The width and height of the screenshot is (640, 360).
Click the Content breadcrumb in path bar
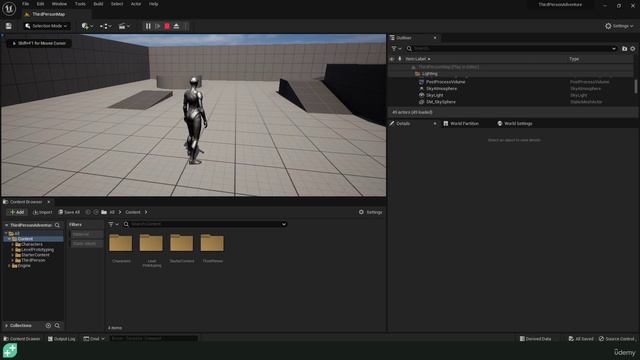(133, 212)
